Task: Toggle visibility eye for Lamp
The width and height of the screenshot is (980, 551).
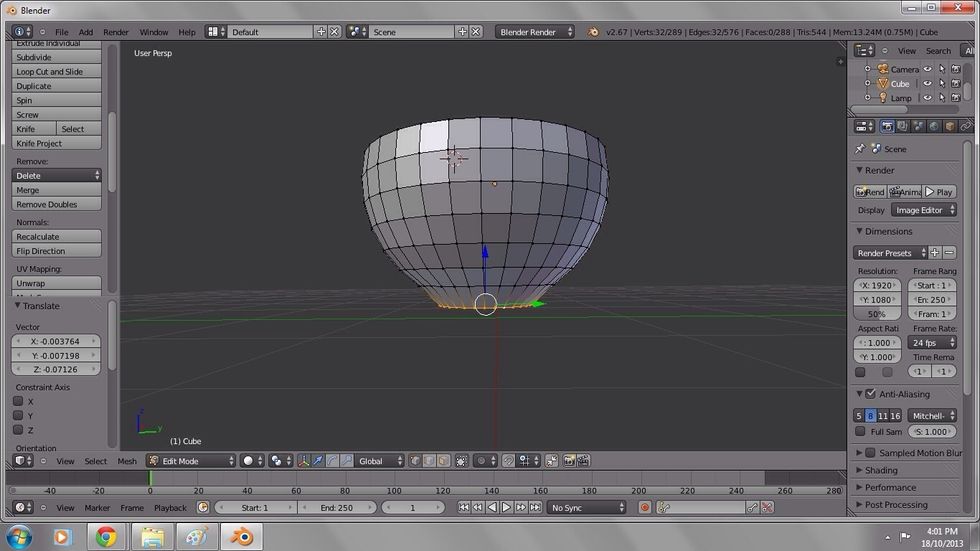Action: (x=928, y=97)
